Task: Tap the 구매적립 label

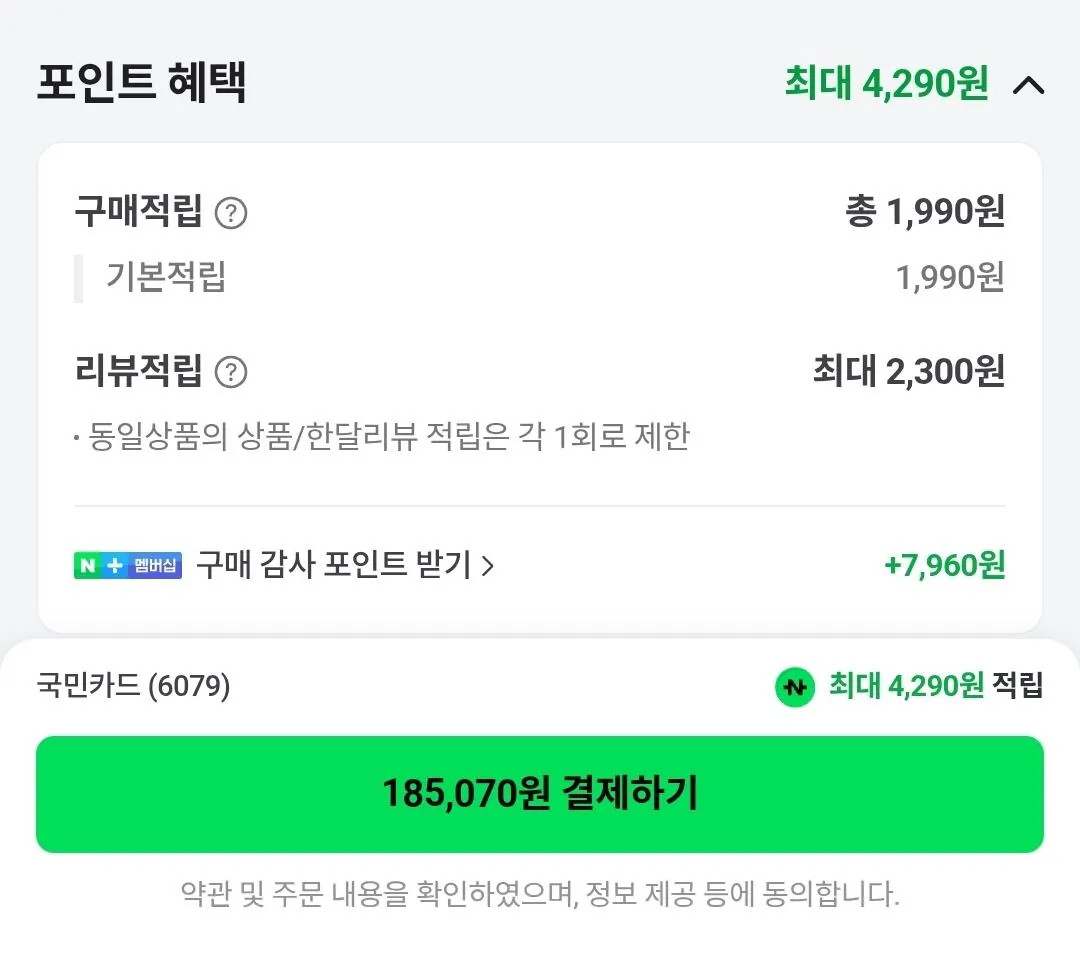Action: pos(138,212)
